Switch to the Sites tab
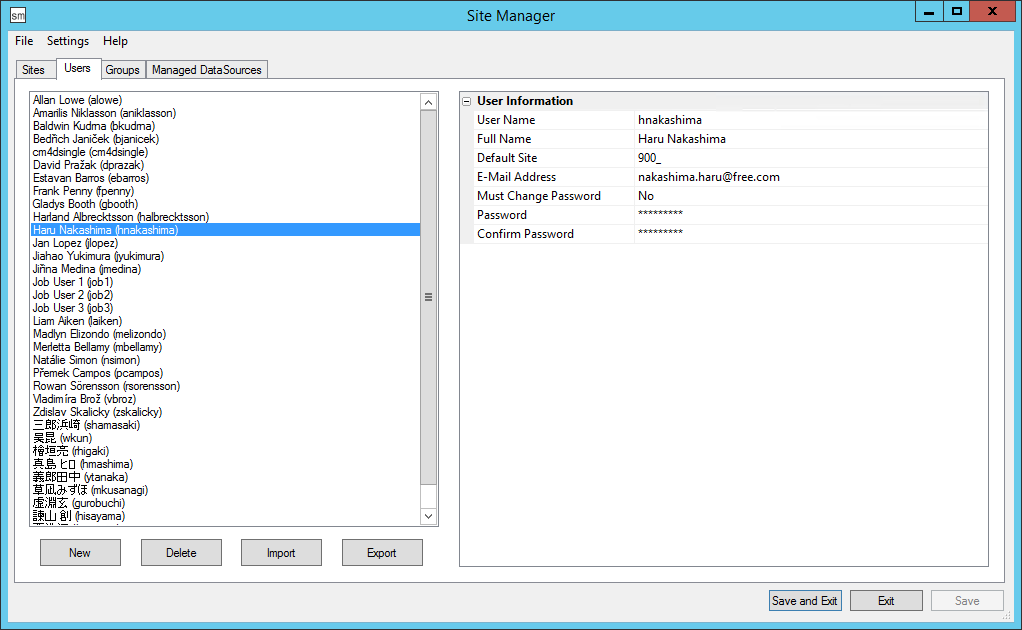This screenshot has height=630, width=1022. click(x=33, y=70)
